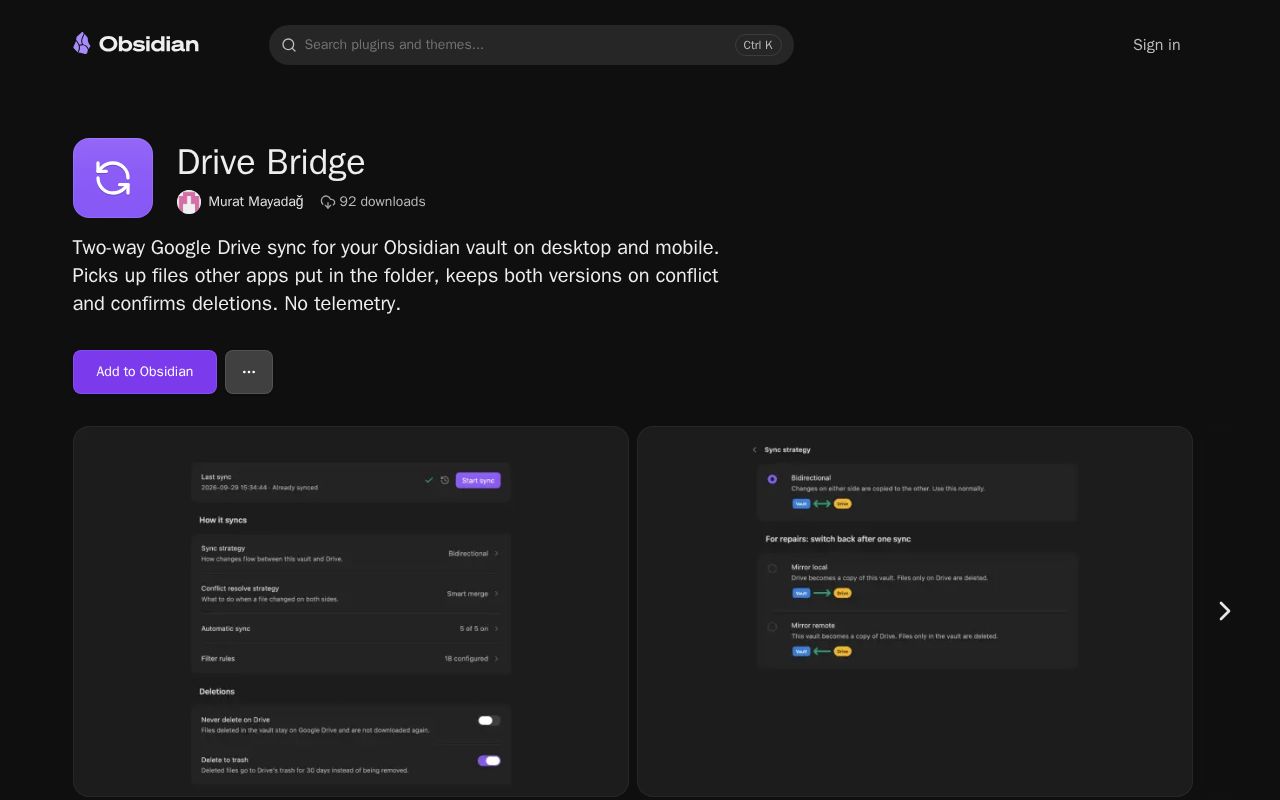This screenshot has width=1280, height=800.
Task: Open Murat Mayadağ's avatar picture
Action: (x=189, y=202)
